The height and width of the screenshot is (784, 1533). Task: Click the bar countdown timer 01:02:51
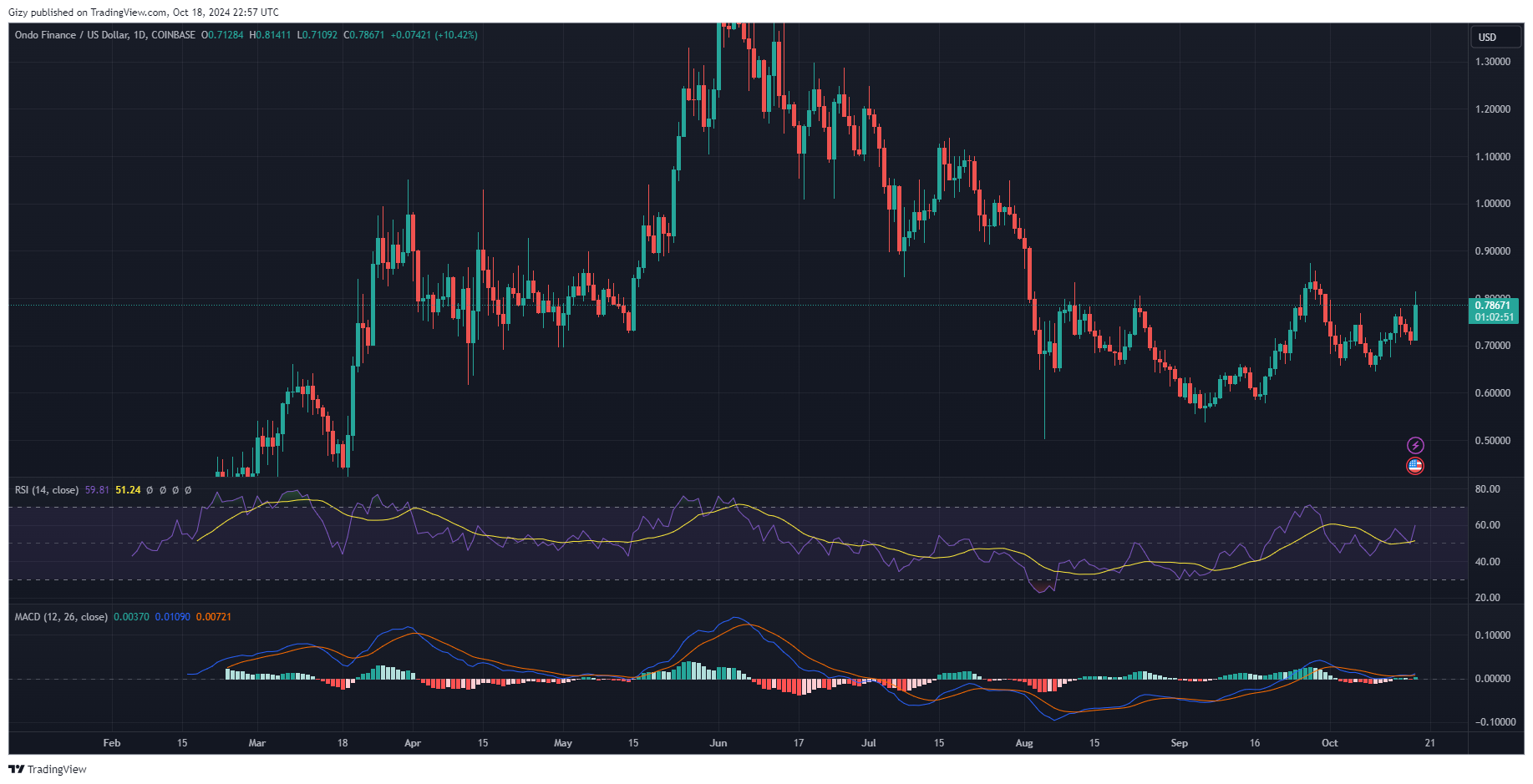[1494, 317]
